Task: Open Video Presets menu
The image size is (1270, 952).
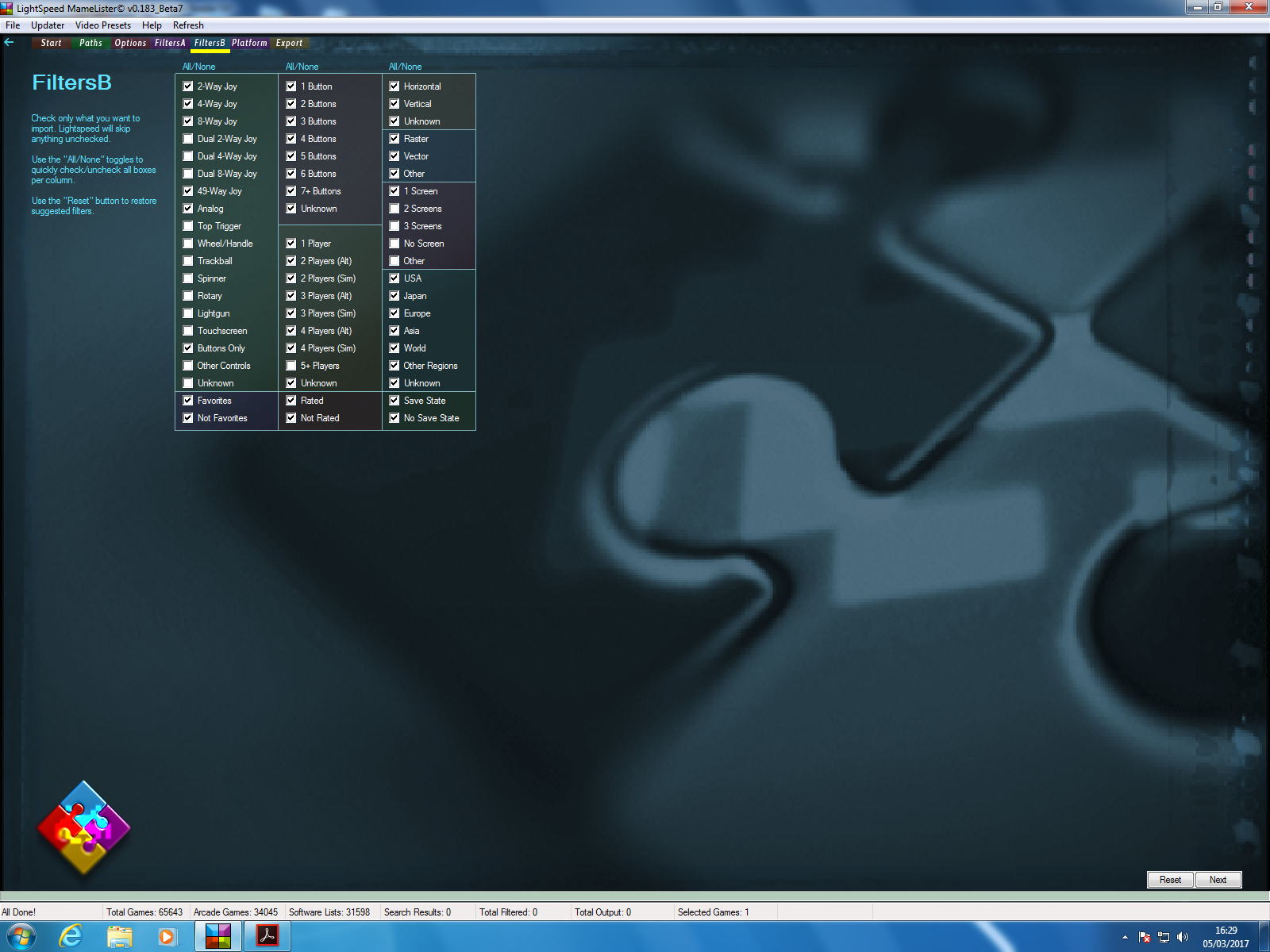Action: pyautogui.click(x=103, y=25)
